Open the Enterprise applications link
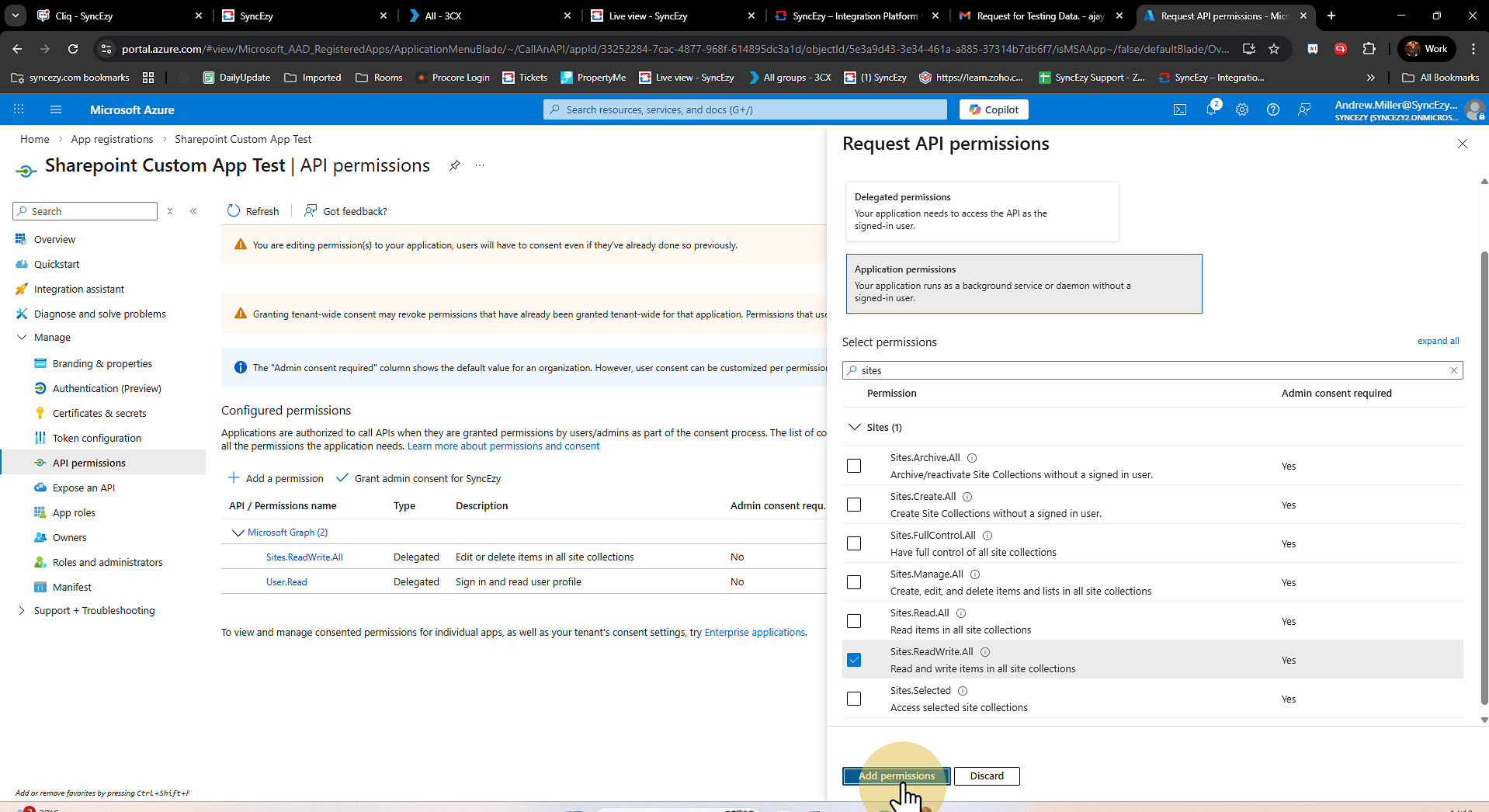This screenshot has width=1489, height=812. 754,633
